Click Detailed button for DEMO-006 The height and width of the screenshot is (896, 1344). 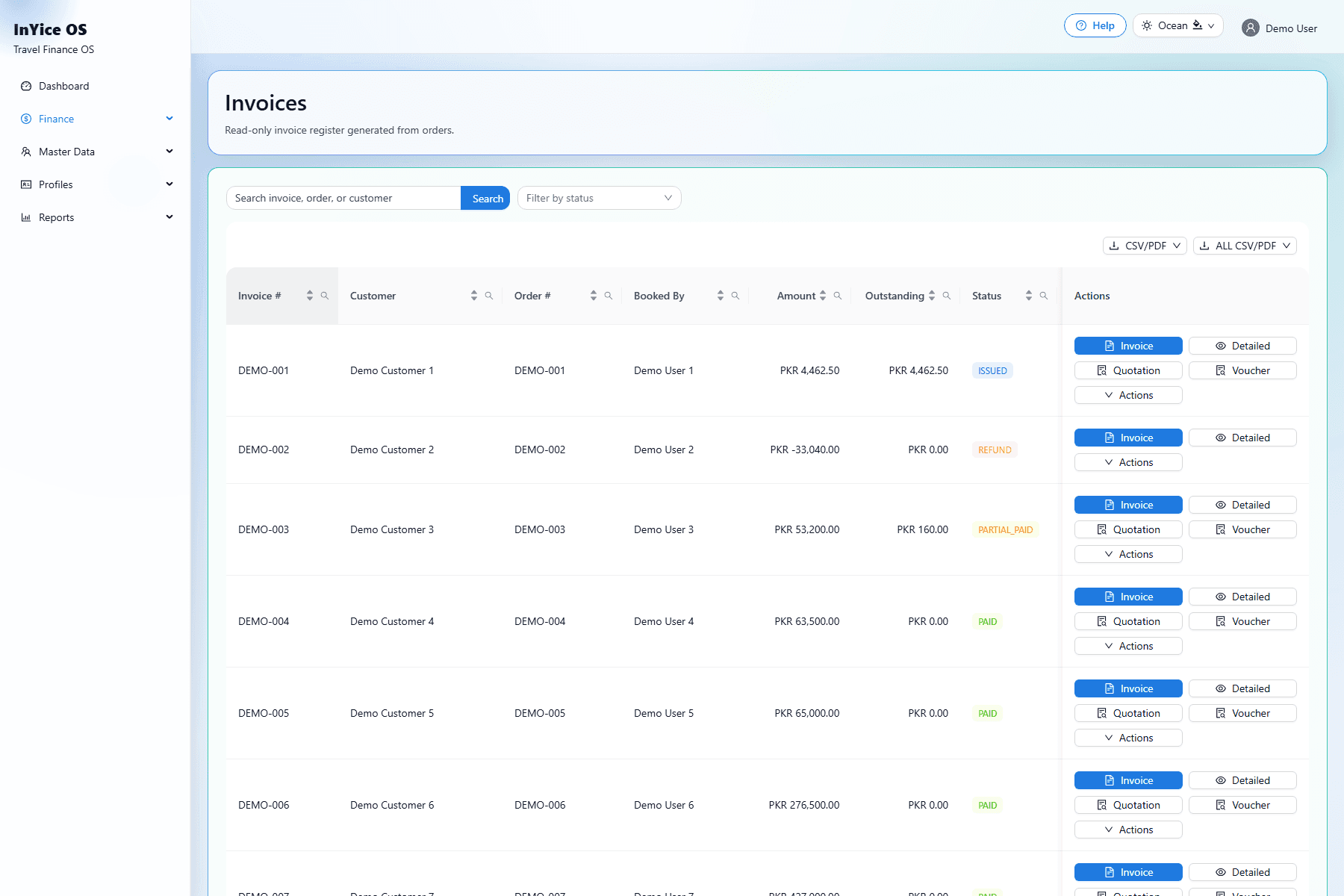click(1242, 780)
